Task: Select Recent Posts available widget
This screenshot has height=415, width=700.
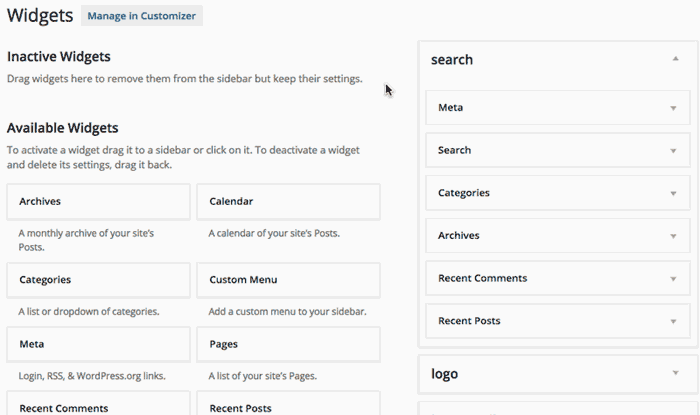Action: [x=288, y=403]
